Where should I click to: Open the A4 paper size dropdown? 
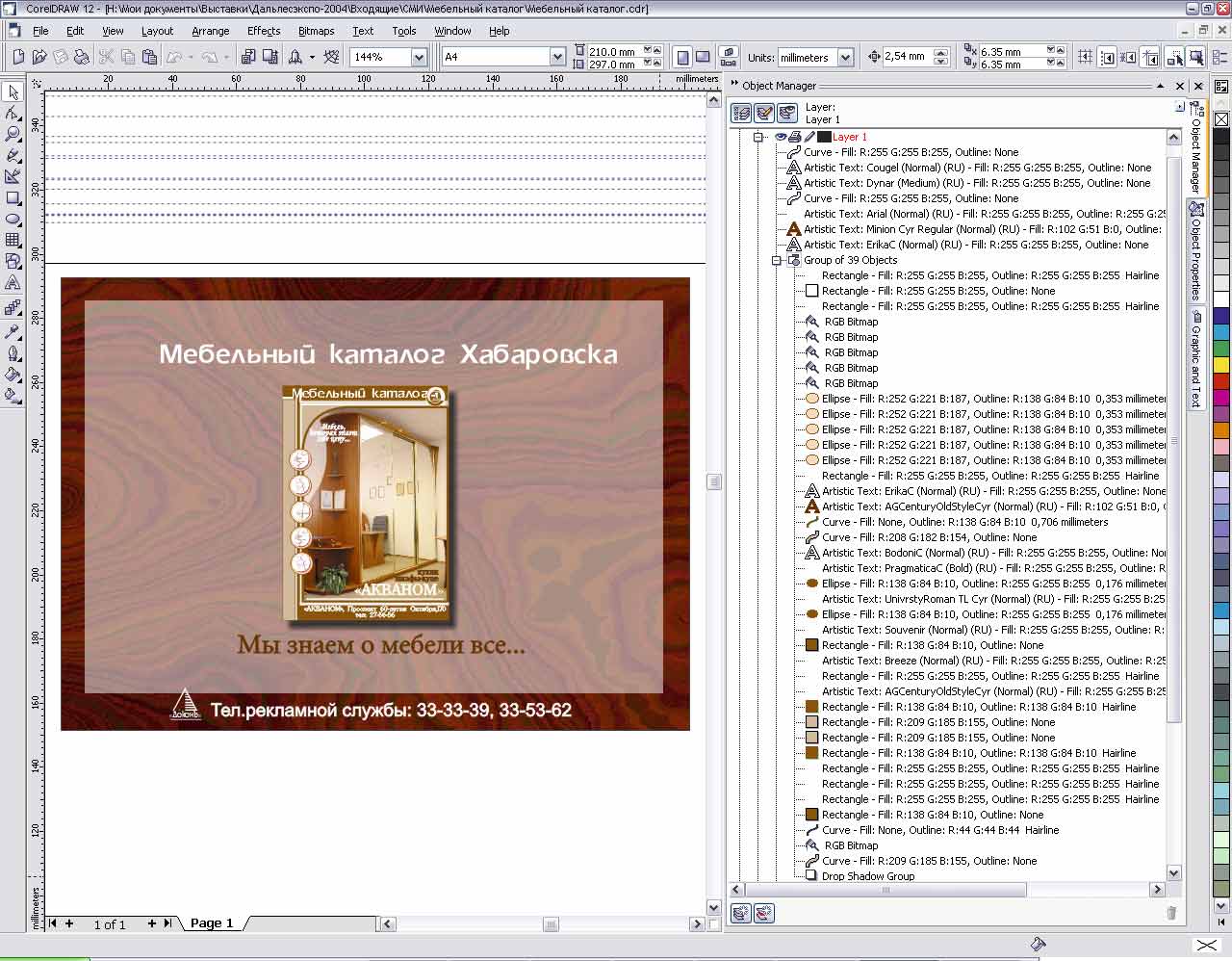tap(556, 57)
